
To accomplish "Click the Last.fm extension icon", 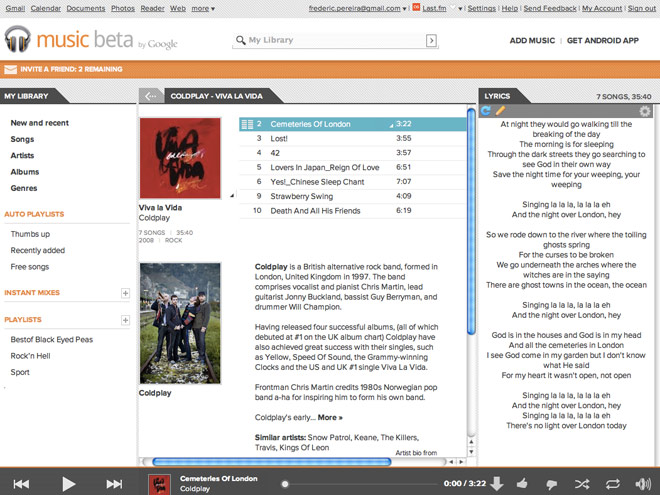I will point(416,7).
